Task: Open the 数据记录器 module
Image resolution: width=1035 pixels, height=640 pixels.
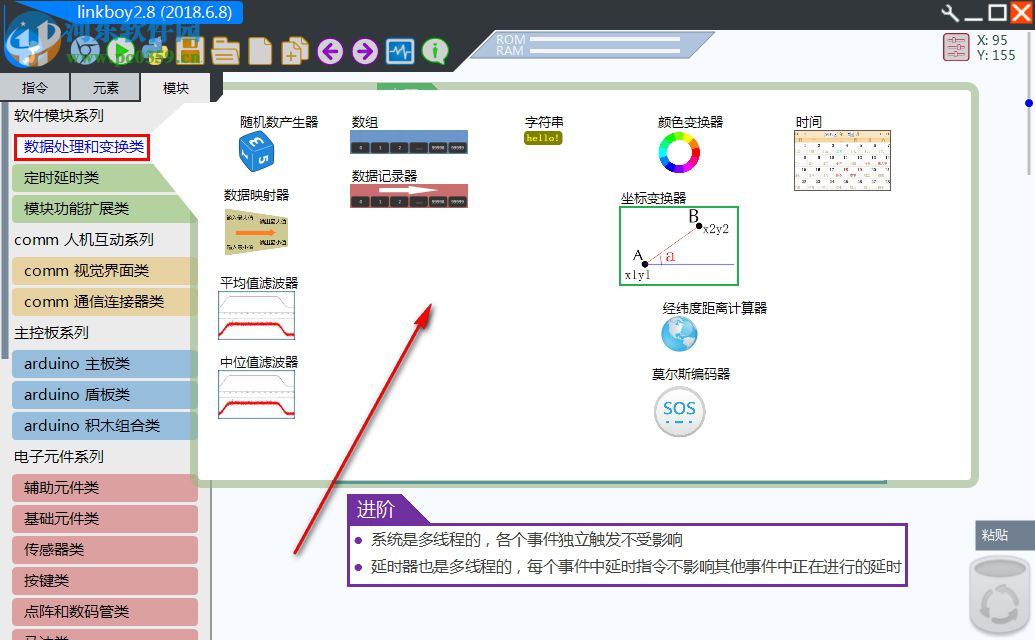Action: tap(408, 196)
